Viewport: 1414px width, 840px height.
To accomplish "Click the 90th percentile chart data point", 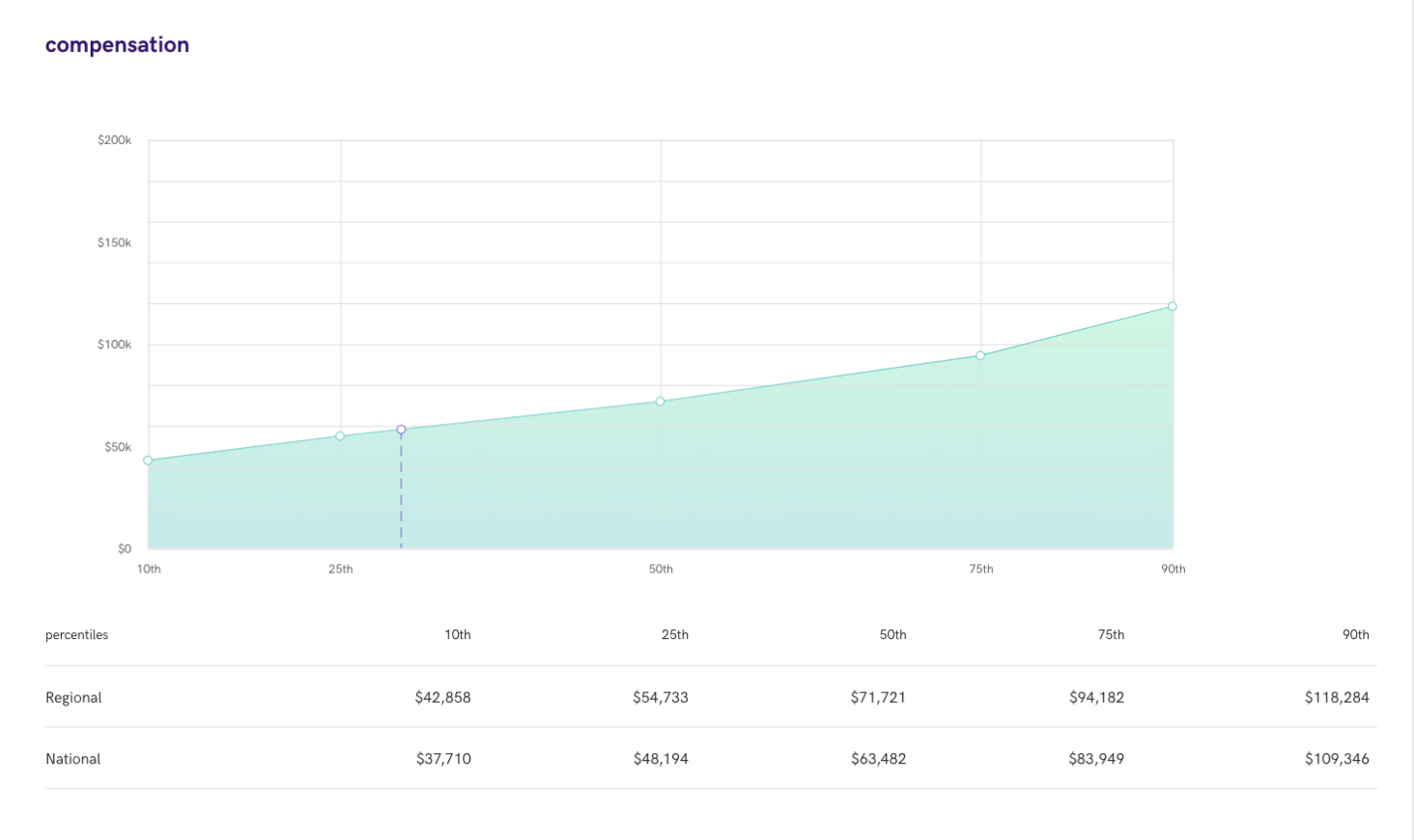I will (x=1173, y=307).
